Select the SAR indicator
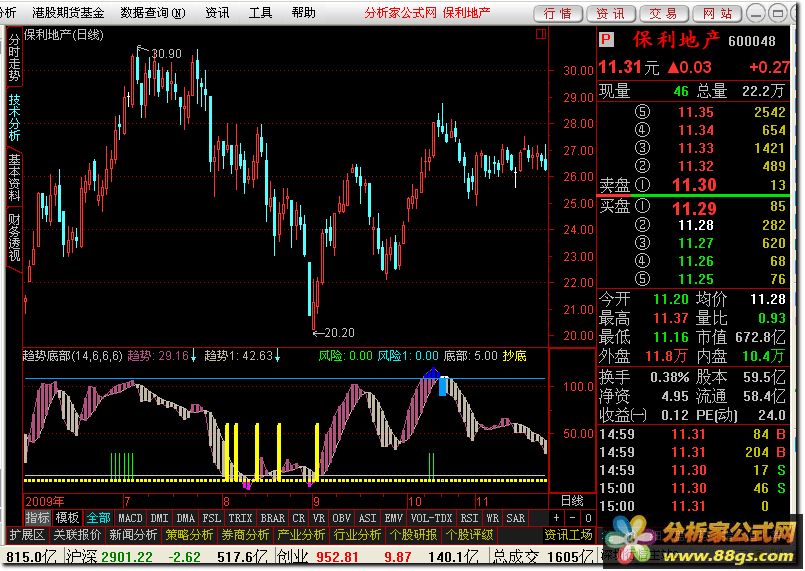 [x=515, y=518]
